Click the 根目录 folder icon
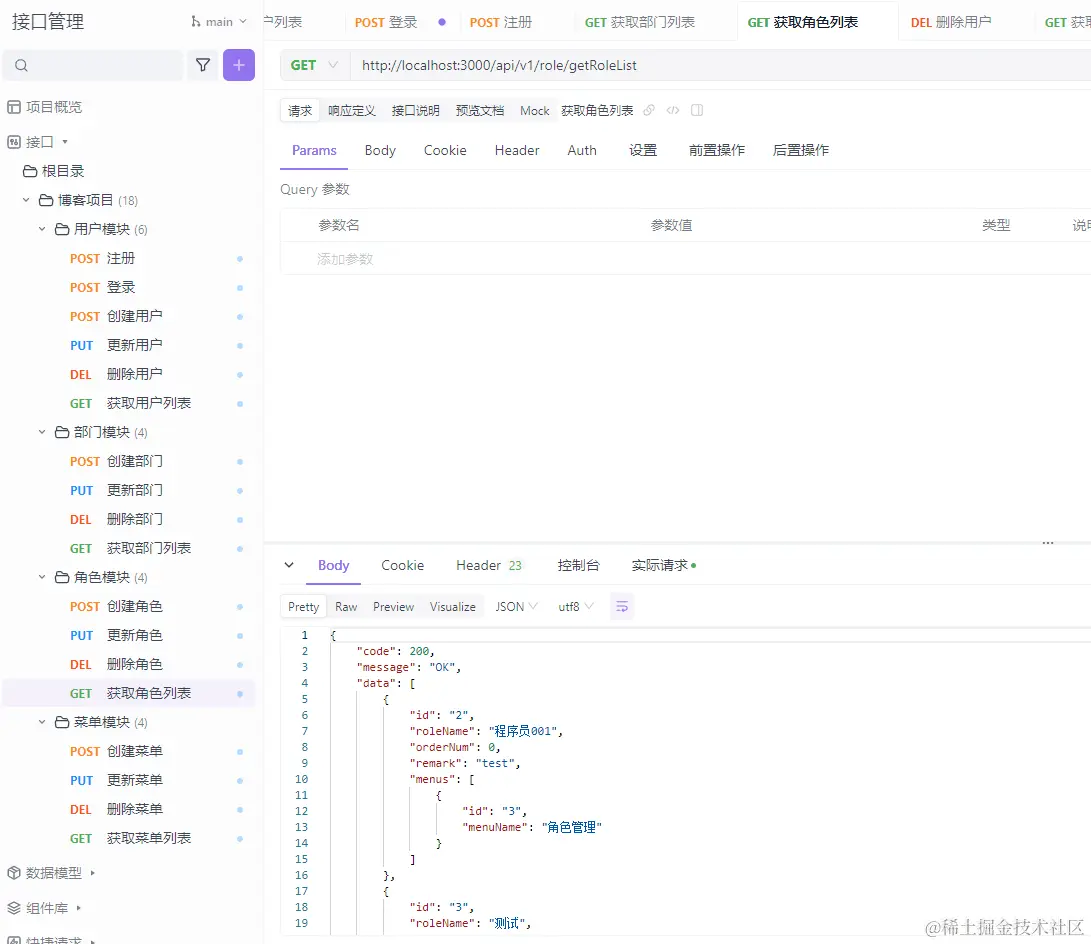 [30, 171]
